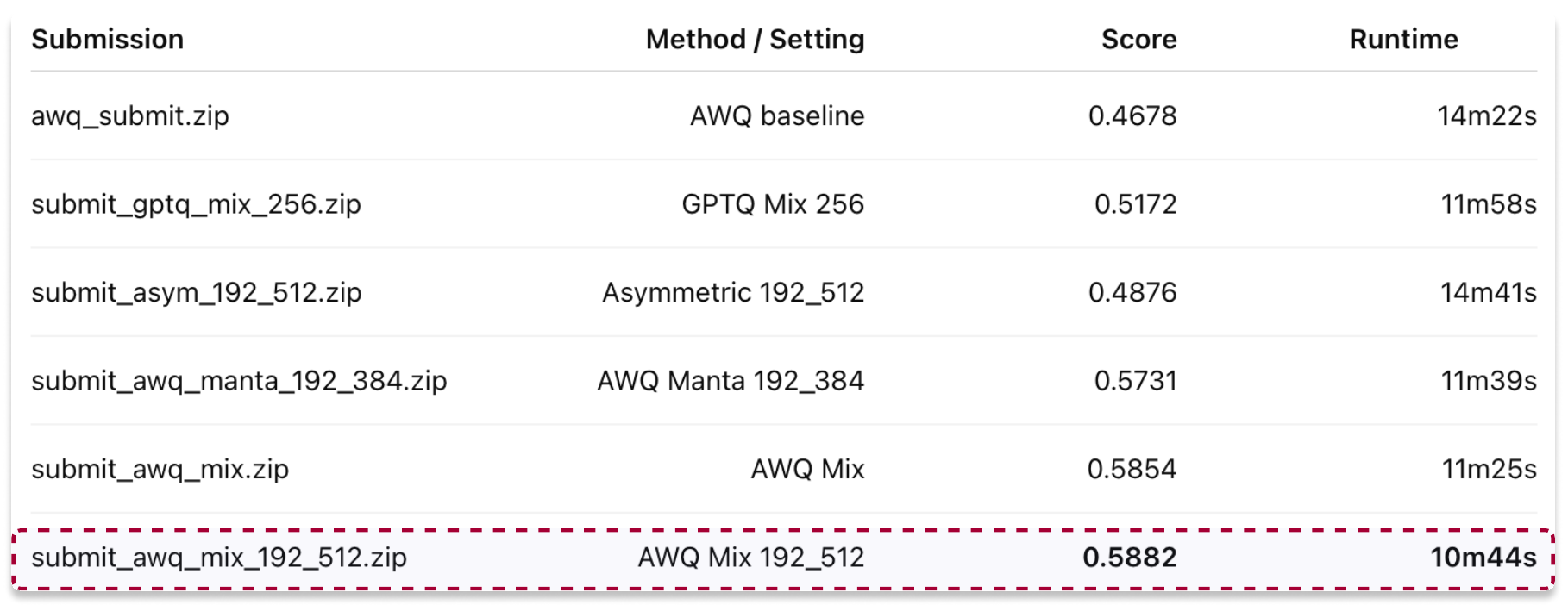Click the AWQ Manta 192_384 method cell

point(731,381)
